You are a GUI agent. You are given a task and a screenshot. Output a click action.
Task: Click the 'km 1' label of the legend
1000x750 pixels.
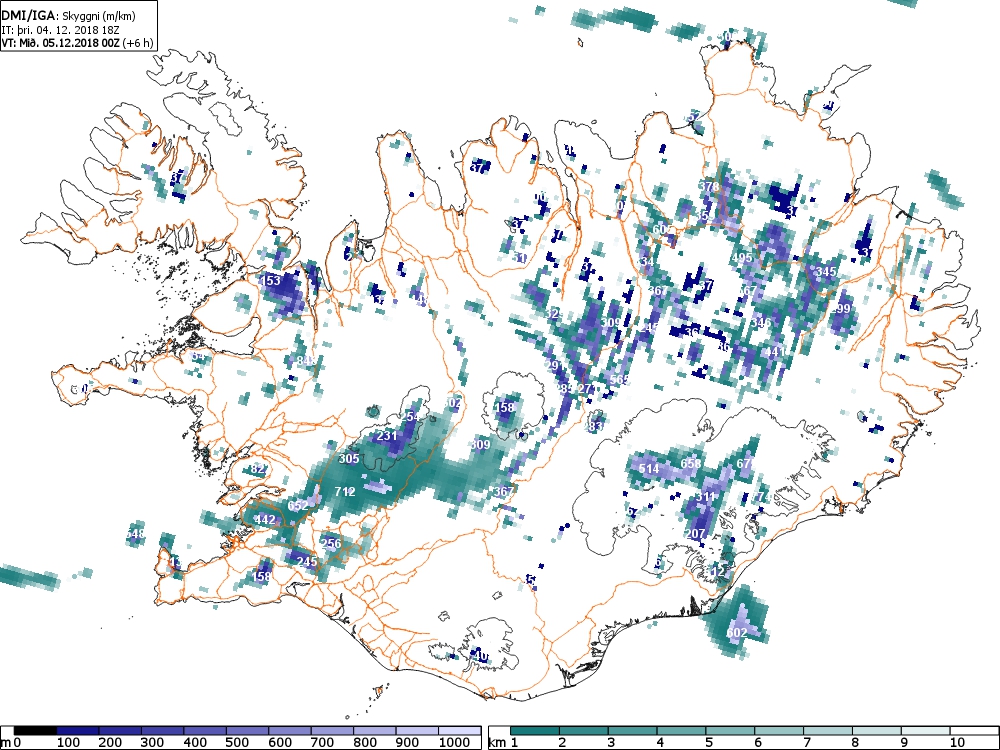pos(503,743)
